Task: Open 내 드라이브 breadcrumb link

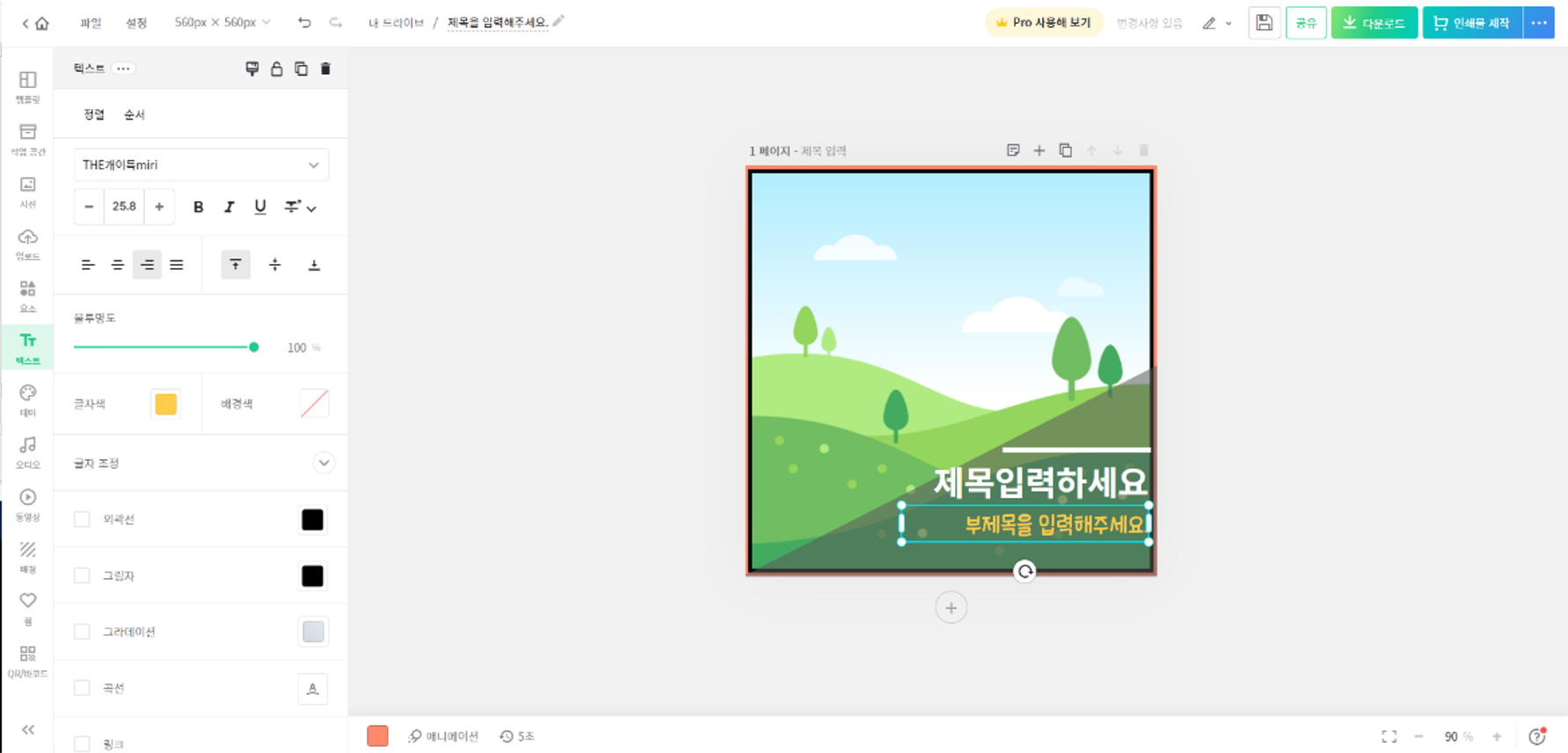Action: (x=396, y=23)
